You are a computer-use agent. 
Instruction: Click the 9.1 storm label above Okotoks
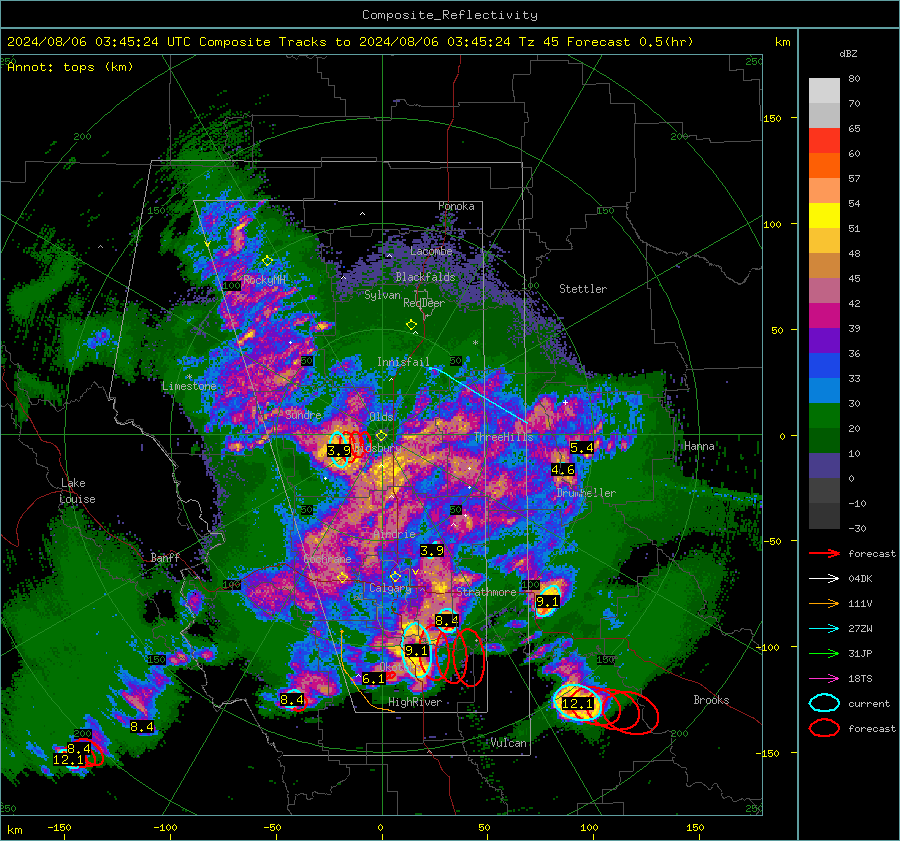pyautogui.click(x=416, y=650)
